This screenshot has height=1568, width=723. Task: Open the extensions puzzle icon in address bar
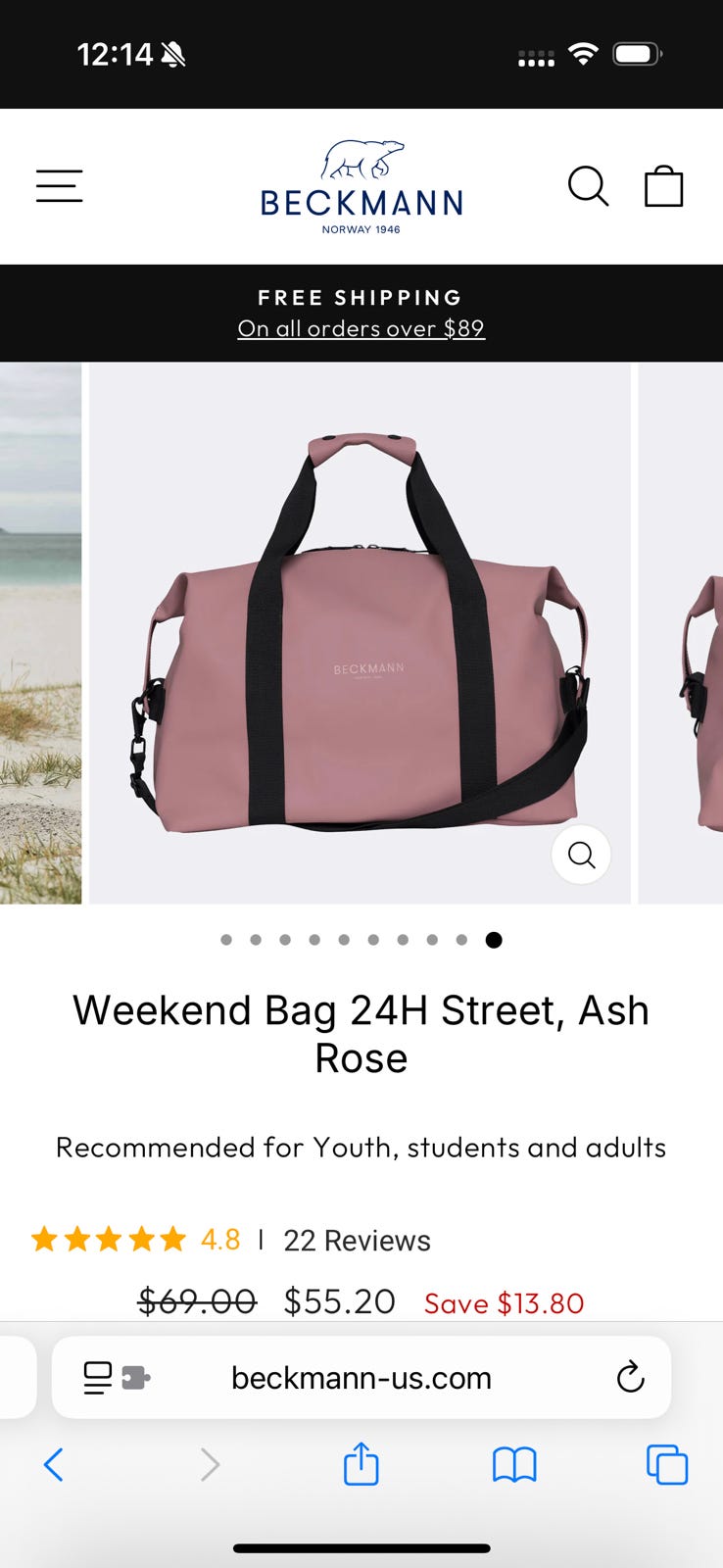[135, 1379]
